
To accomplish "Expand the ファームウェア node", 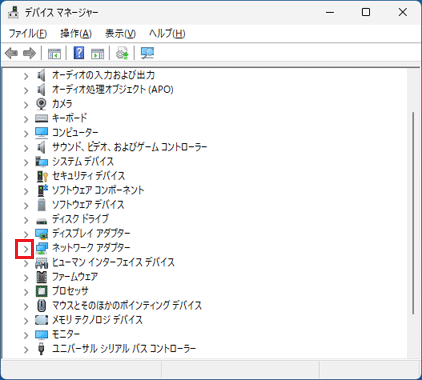I will (x=26, y=278).
